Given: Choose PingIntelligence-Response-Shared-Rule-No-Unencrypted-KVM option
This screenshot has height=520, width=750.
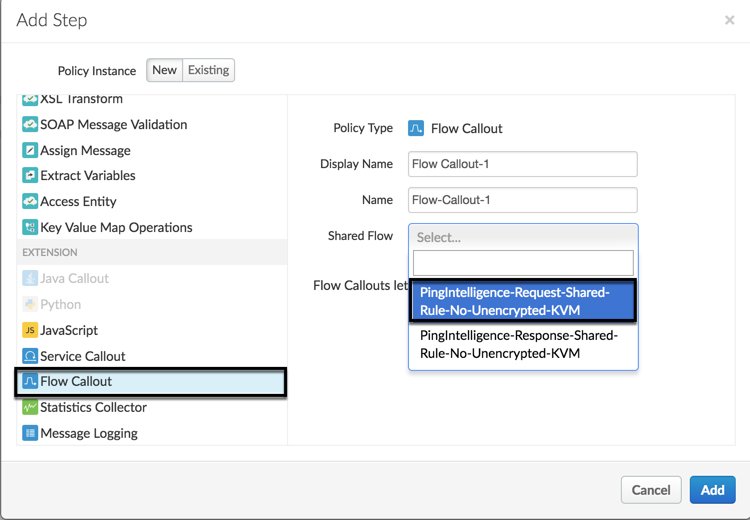Looking at the screenshot, I should 523,344.
